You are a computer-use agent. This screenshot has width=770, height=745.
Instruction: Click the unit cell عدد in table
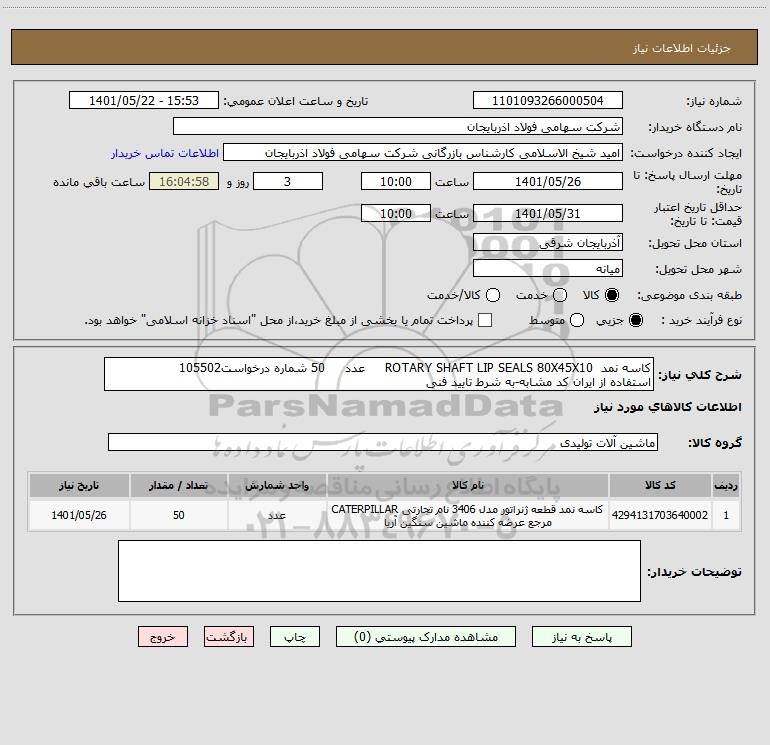(x=277, y=515)
